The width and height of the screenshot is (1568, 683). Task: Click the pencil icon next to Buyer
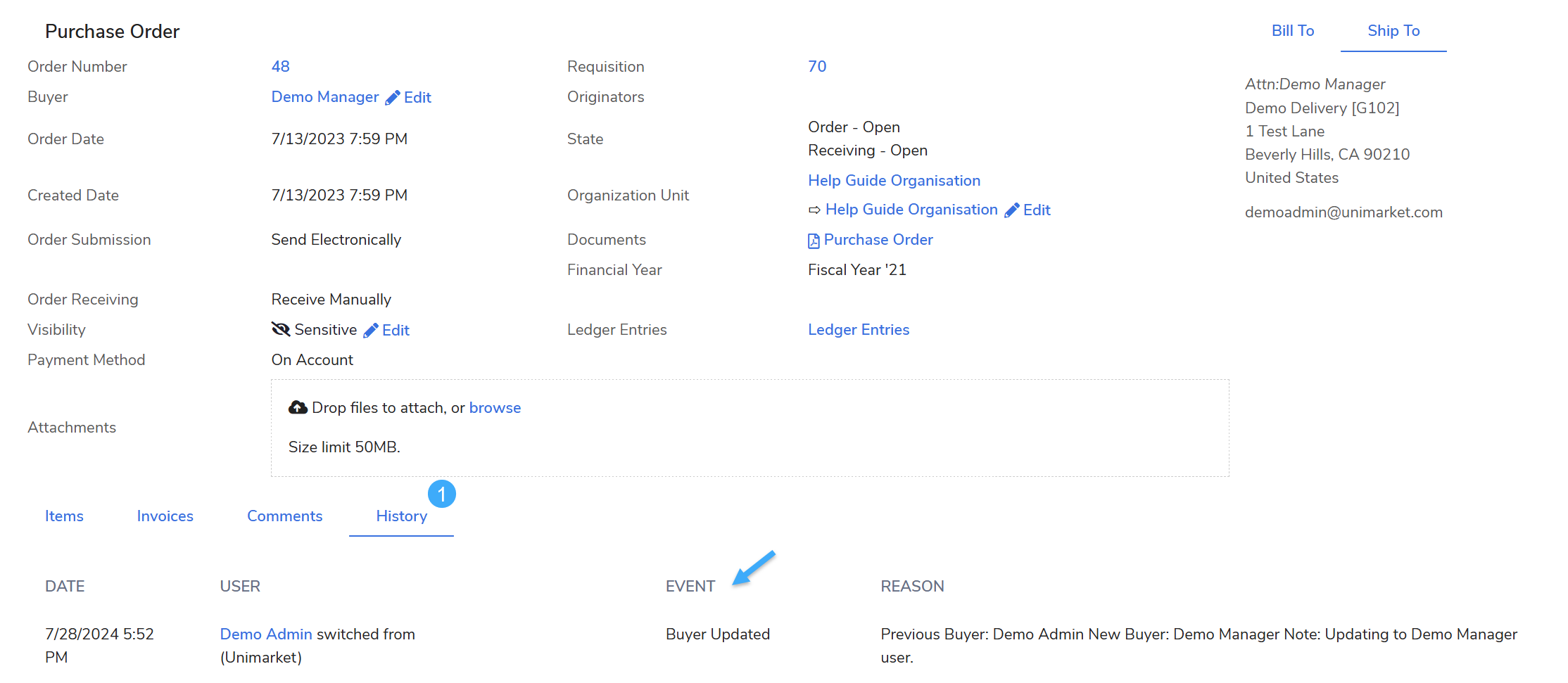point(393,98)
